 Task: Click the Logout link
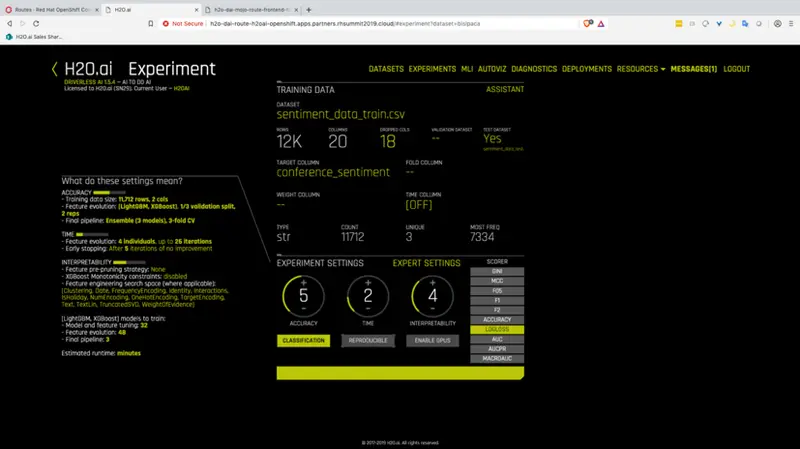pos(737,69)
